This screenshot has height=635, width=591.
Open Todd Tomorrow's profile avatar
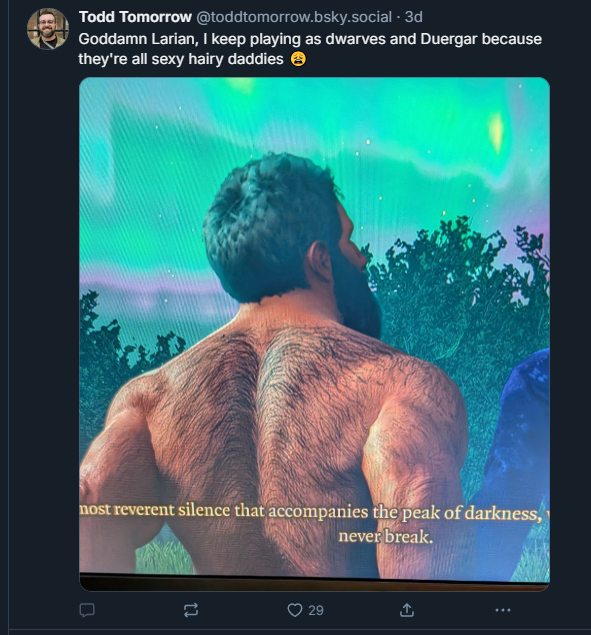48,29
